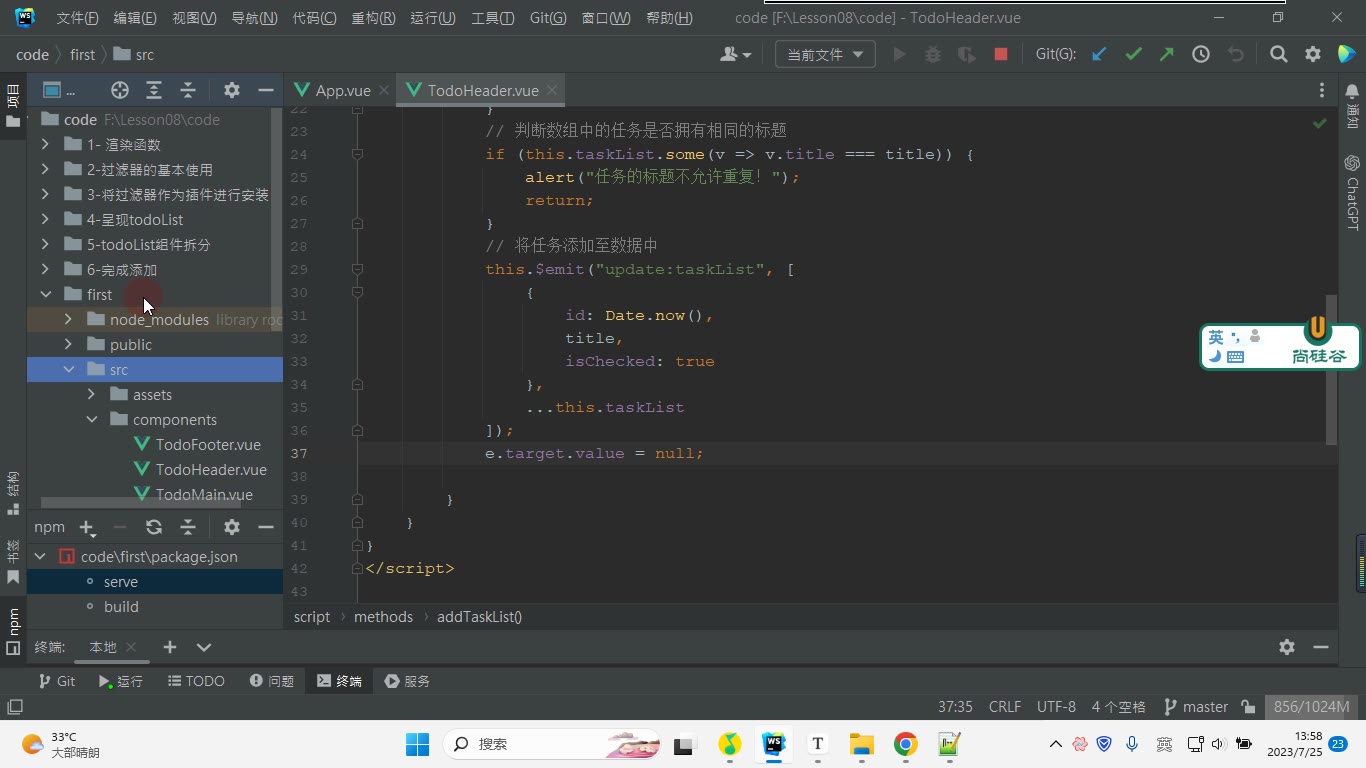Click the Git update project arrow icon
This screenshot has width=1366, height=768.
1099,55
